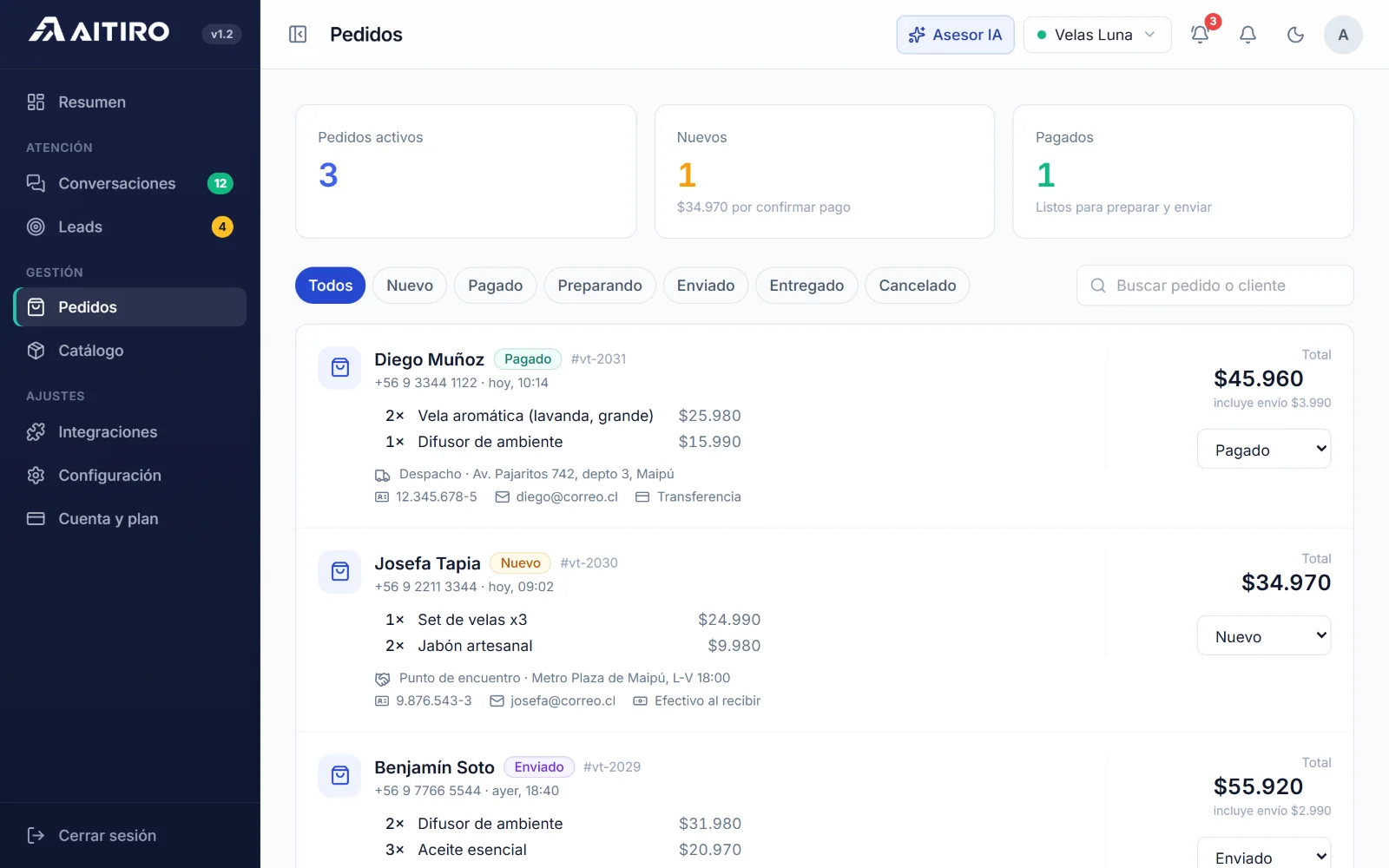Image resolution: width=1389 pixels, height=868 pixels.
Task: Open Cuenta y plan
Action: (130, 519)
